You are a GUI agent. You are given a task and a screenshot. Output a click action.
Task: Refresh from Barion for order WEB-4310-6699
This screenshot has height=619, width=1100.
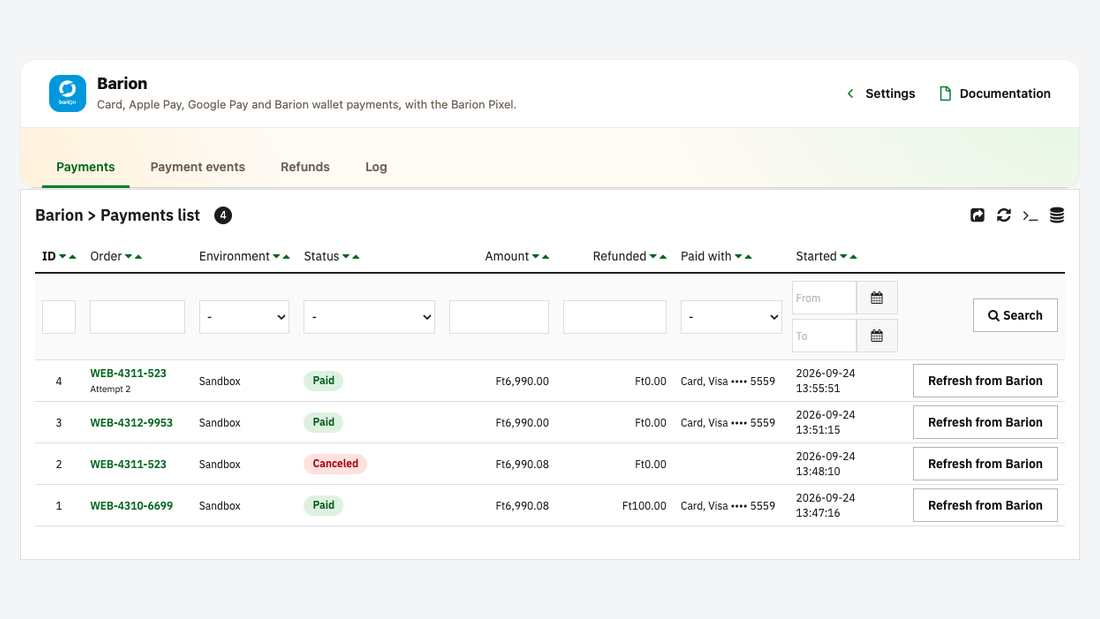point(985,505)
